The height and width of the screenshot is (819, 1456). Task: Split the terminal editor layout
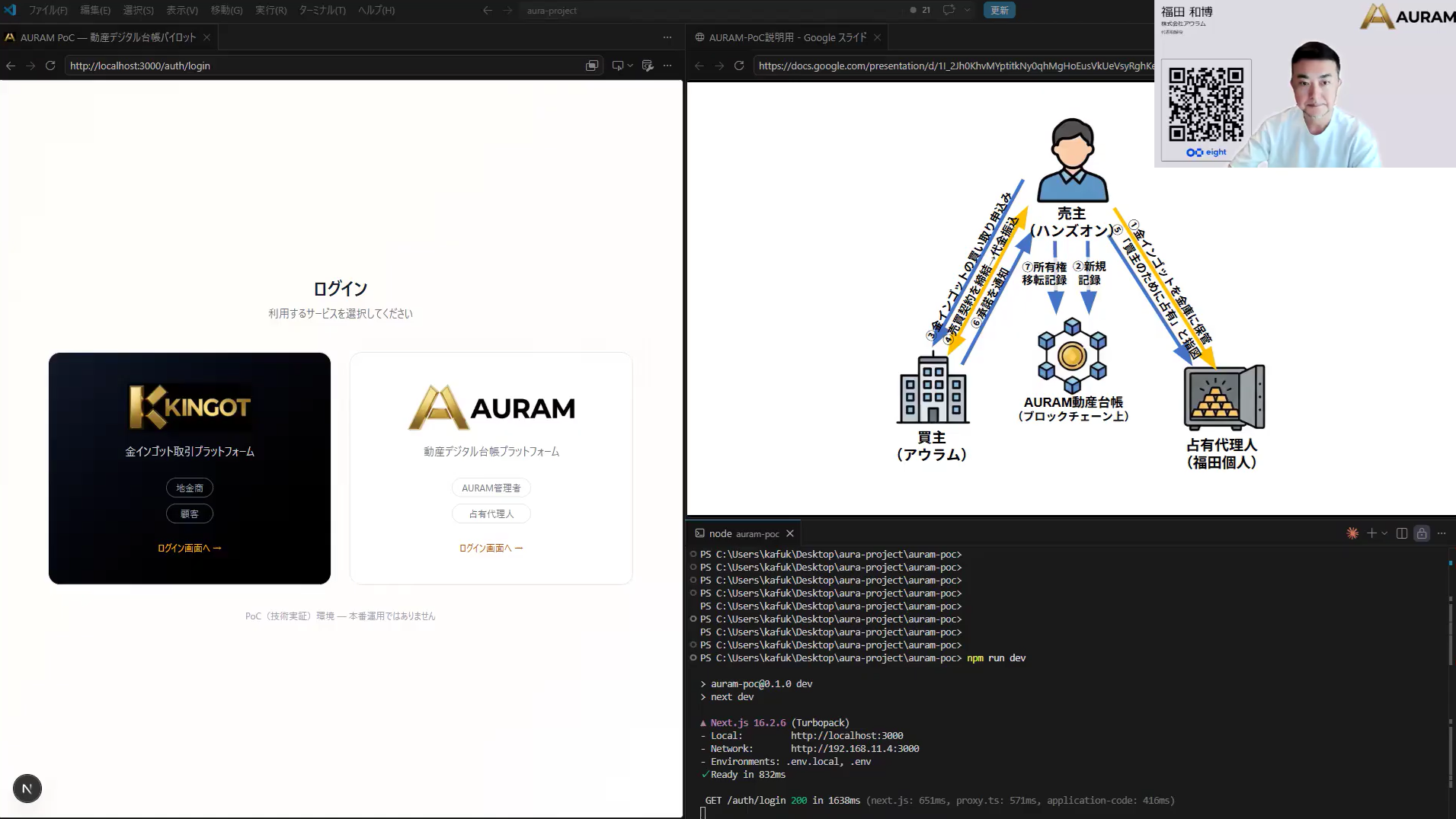pos(1402,533)
